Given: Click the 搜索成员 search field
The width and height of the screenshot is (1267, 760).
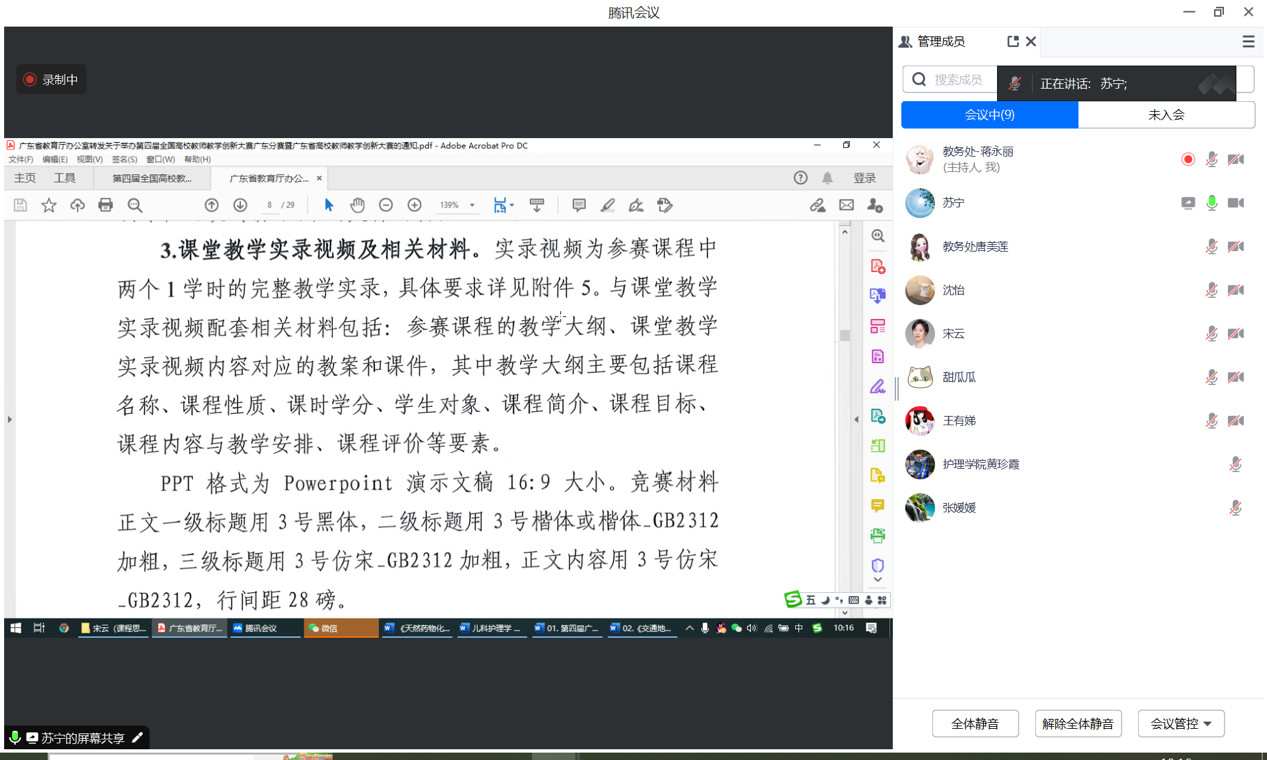Looking at the screenshot, I should pyautogui.click(x=957, y=80).
